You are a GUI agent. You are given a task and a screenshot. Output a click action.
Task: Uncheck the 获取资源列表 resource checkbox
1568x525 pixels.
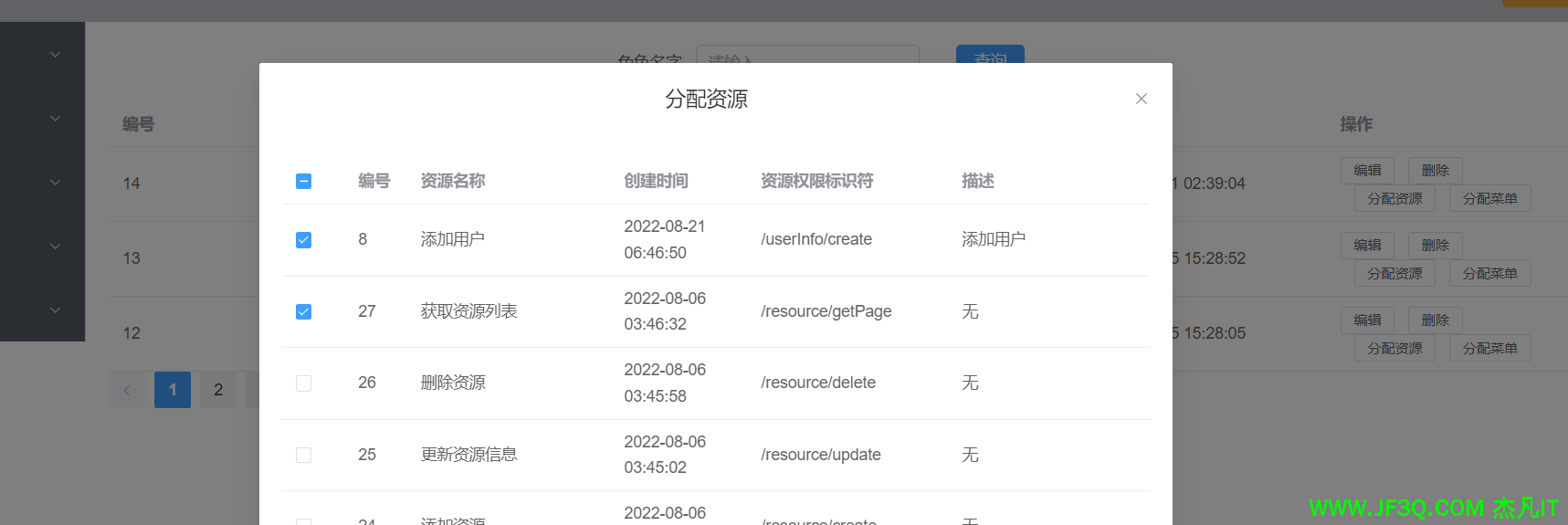point(304,311)
